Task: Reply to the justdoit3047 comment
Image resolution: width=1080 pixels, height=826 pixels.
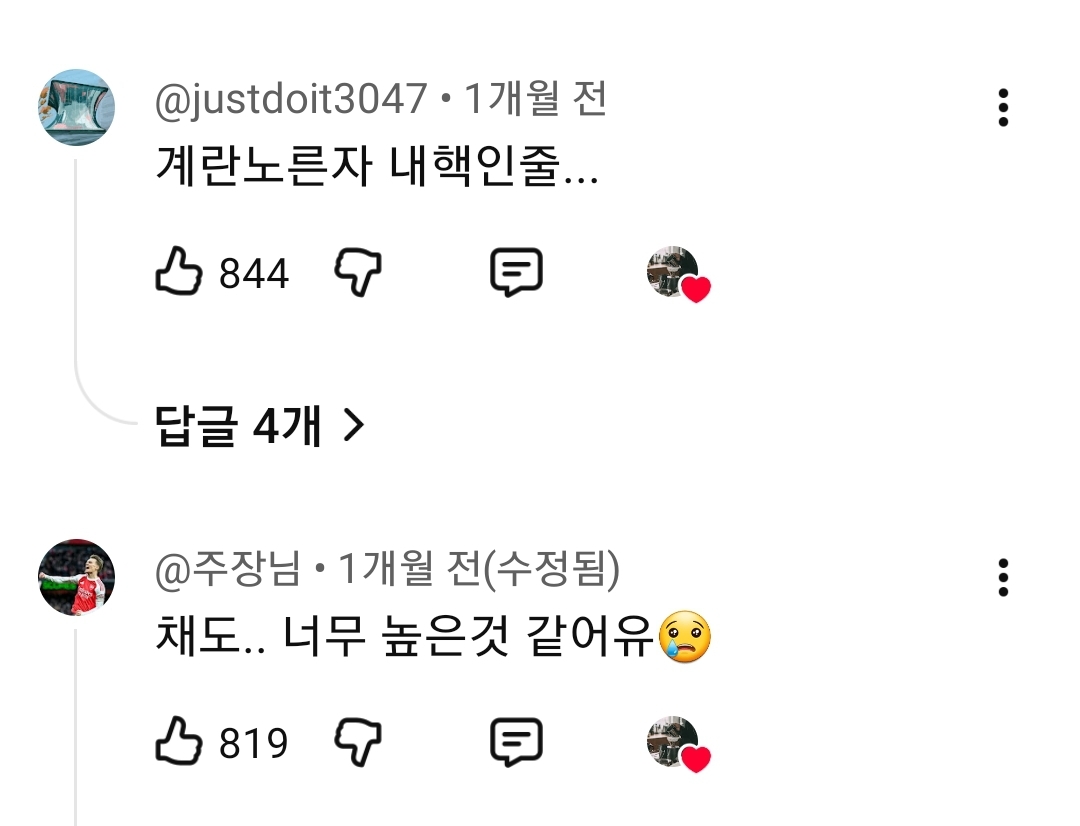Action: tap(517, 272)
